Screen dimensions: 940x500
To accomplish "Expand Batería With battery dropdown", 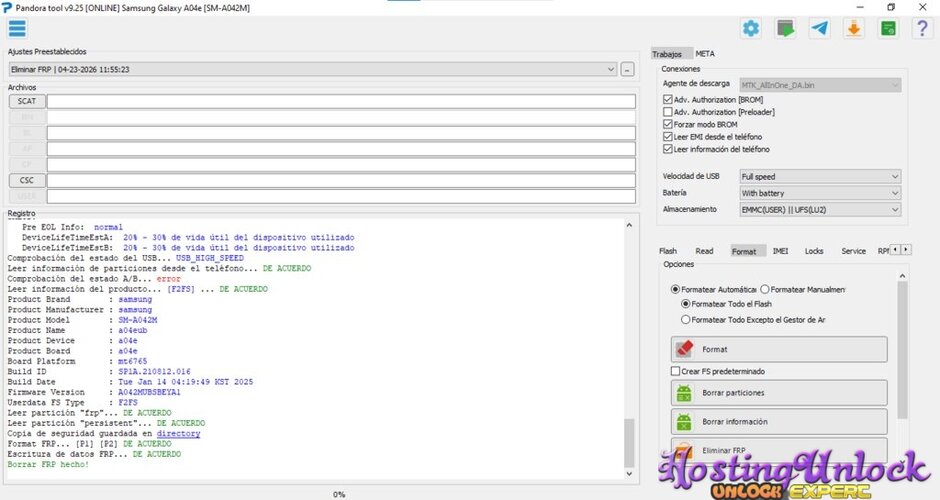I will pyautogui.click(x=820, y=193).
